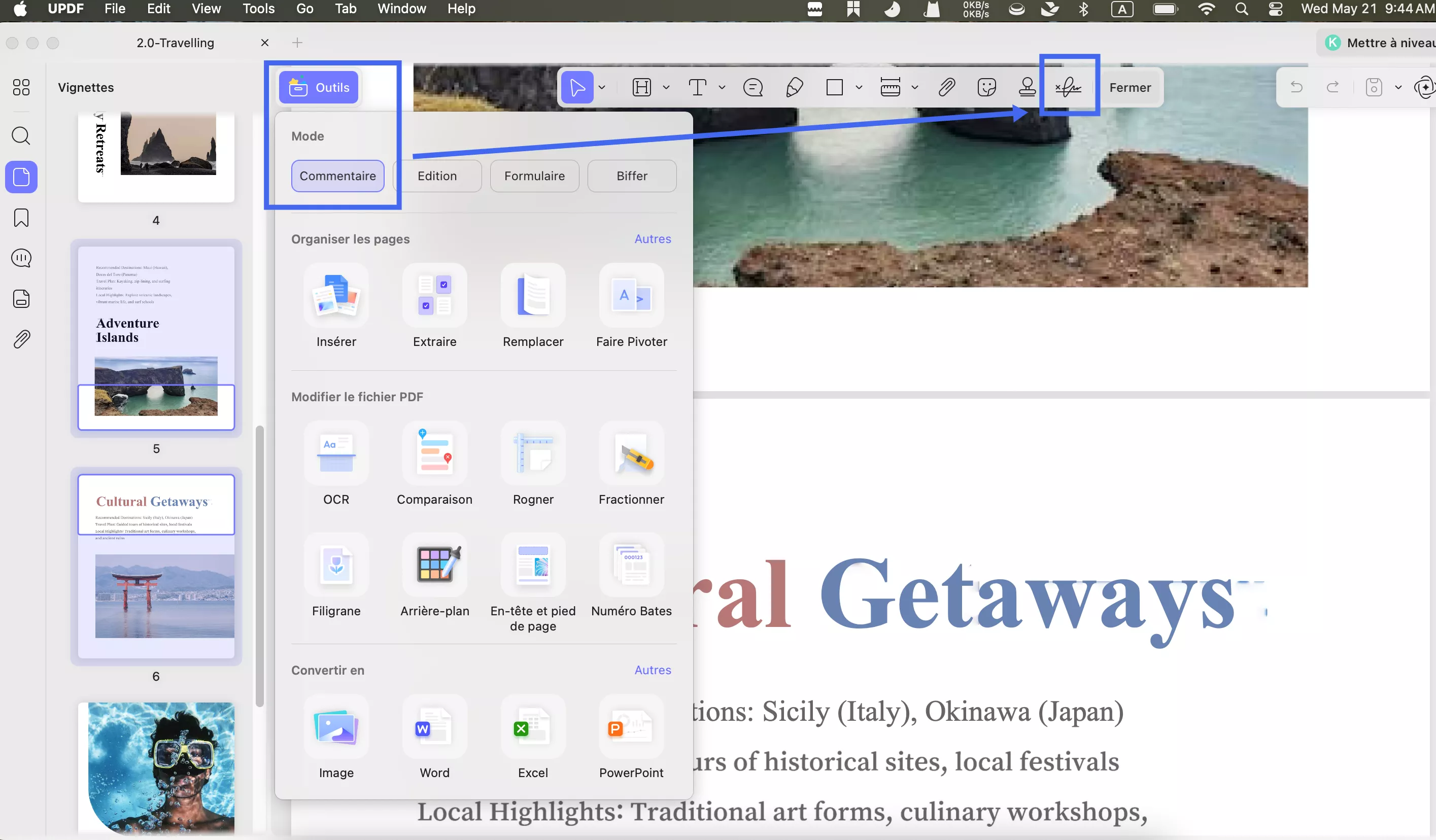Open the Numéro Bates tool
Screen dimensions: 1436x840
pyautogui.click(x=631, y=565)
